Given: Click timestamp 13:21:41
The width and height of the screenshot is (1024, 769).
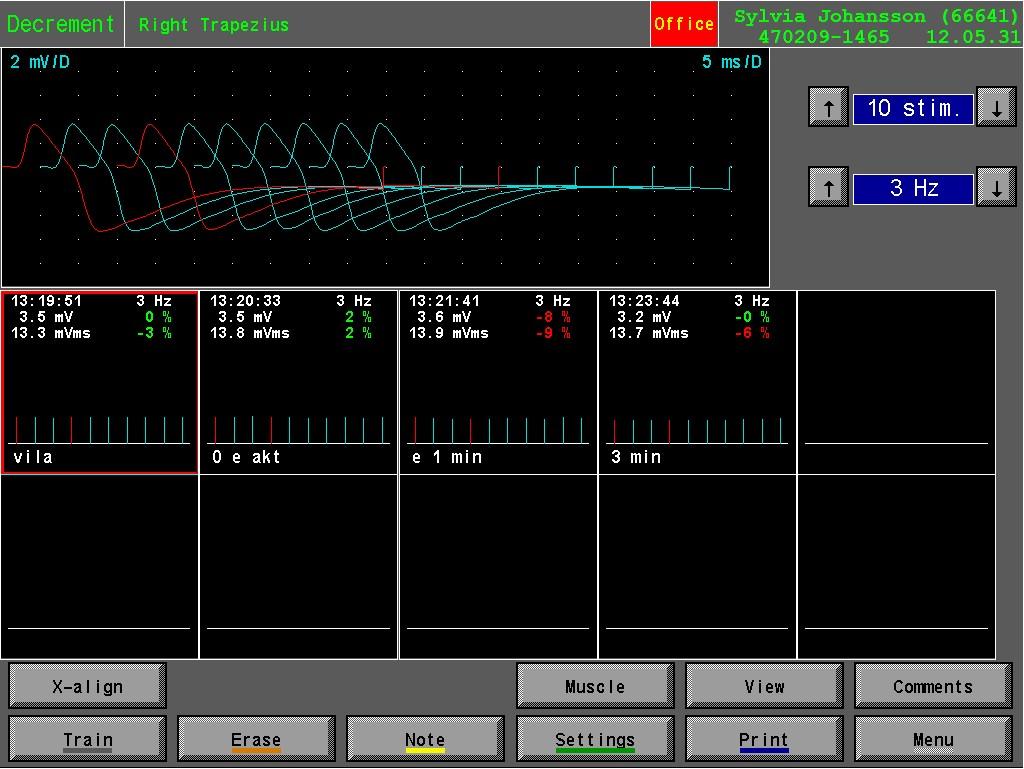Looking at the screenshot, I should (445, 301).
